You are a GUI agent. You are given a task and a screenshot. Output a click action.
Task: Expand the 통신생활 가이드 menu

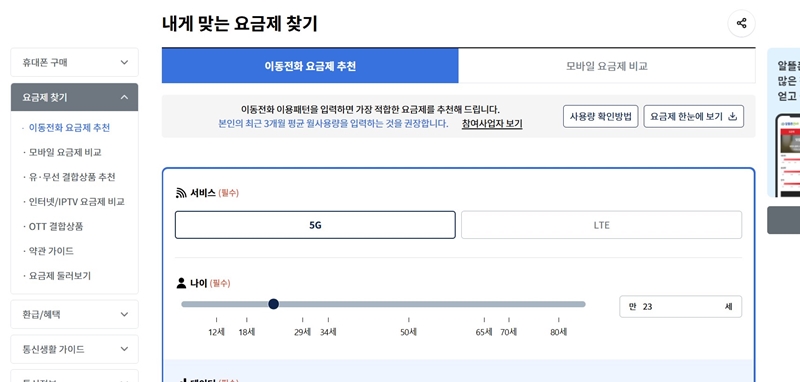coord(74,349)
